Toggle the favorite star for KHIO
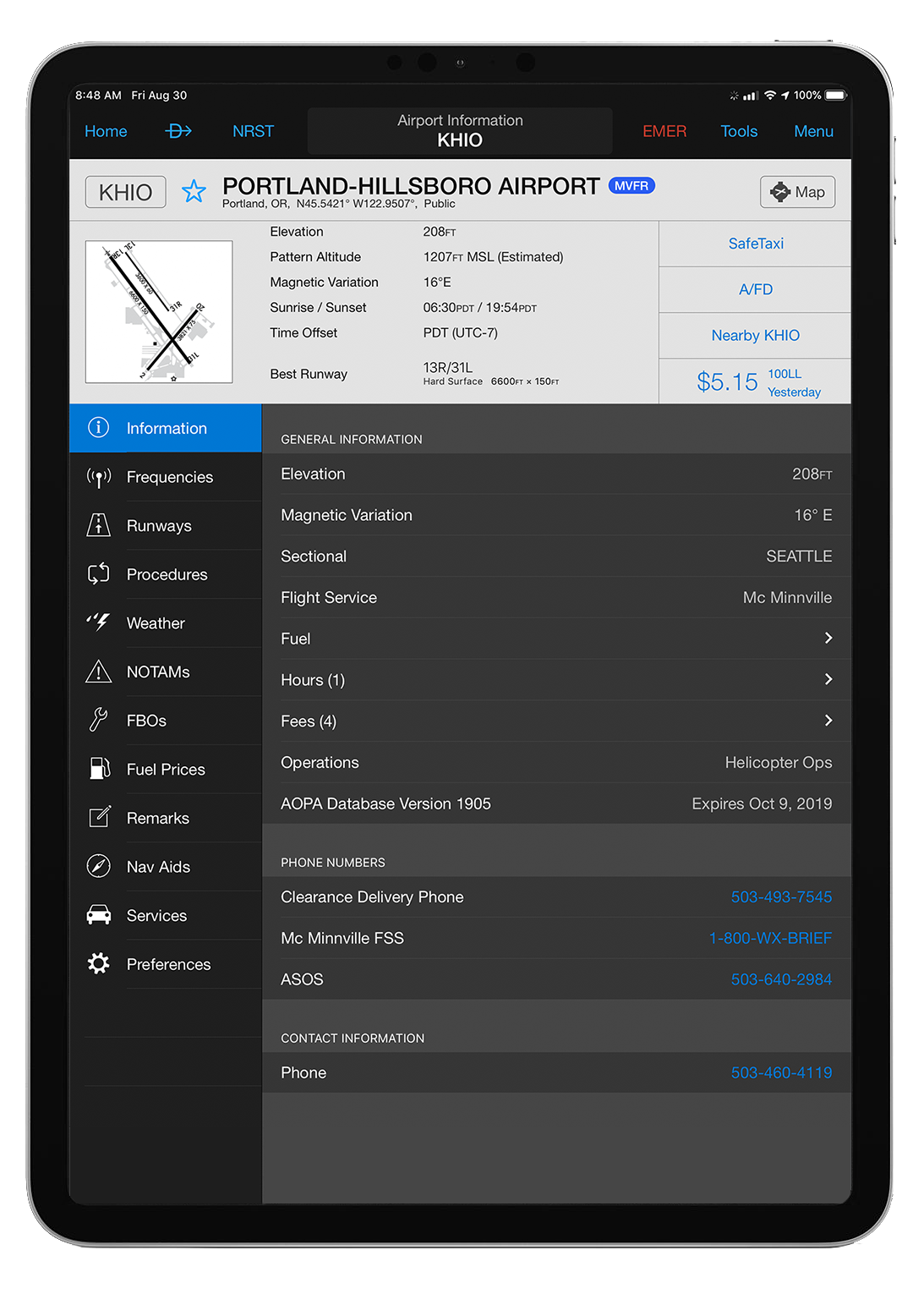The image size is (924, 1305). (x=194, y=191)
